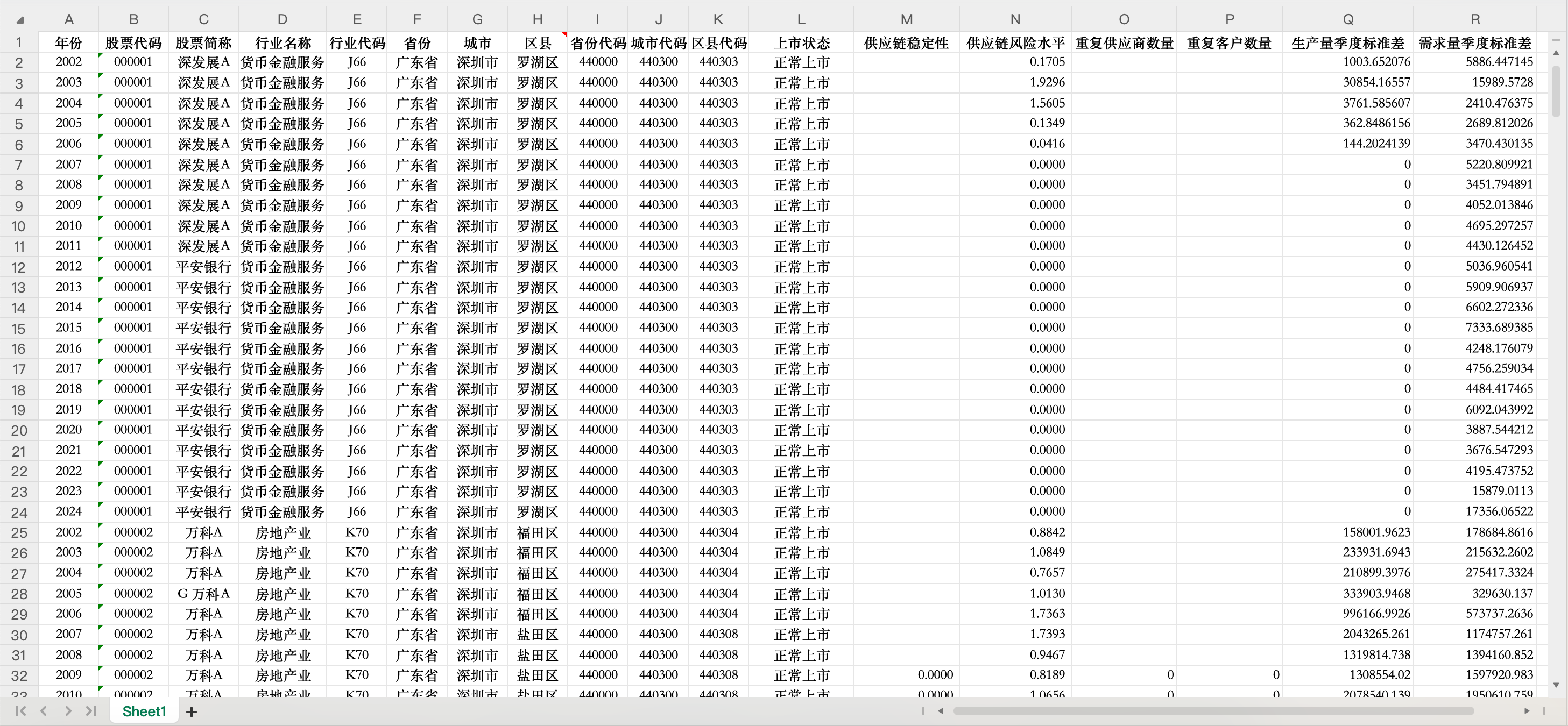The height and width of the screenshot is (726, 1568).
Task: Open the Sheet1 tab
Action: 144,711
